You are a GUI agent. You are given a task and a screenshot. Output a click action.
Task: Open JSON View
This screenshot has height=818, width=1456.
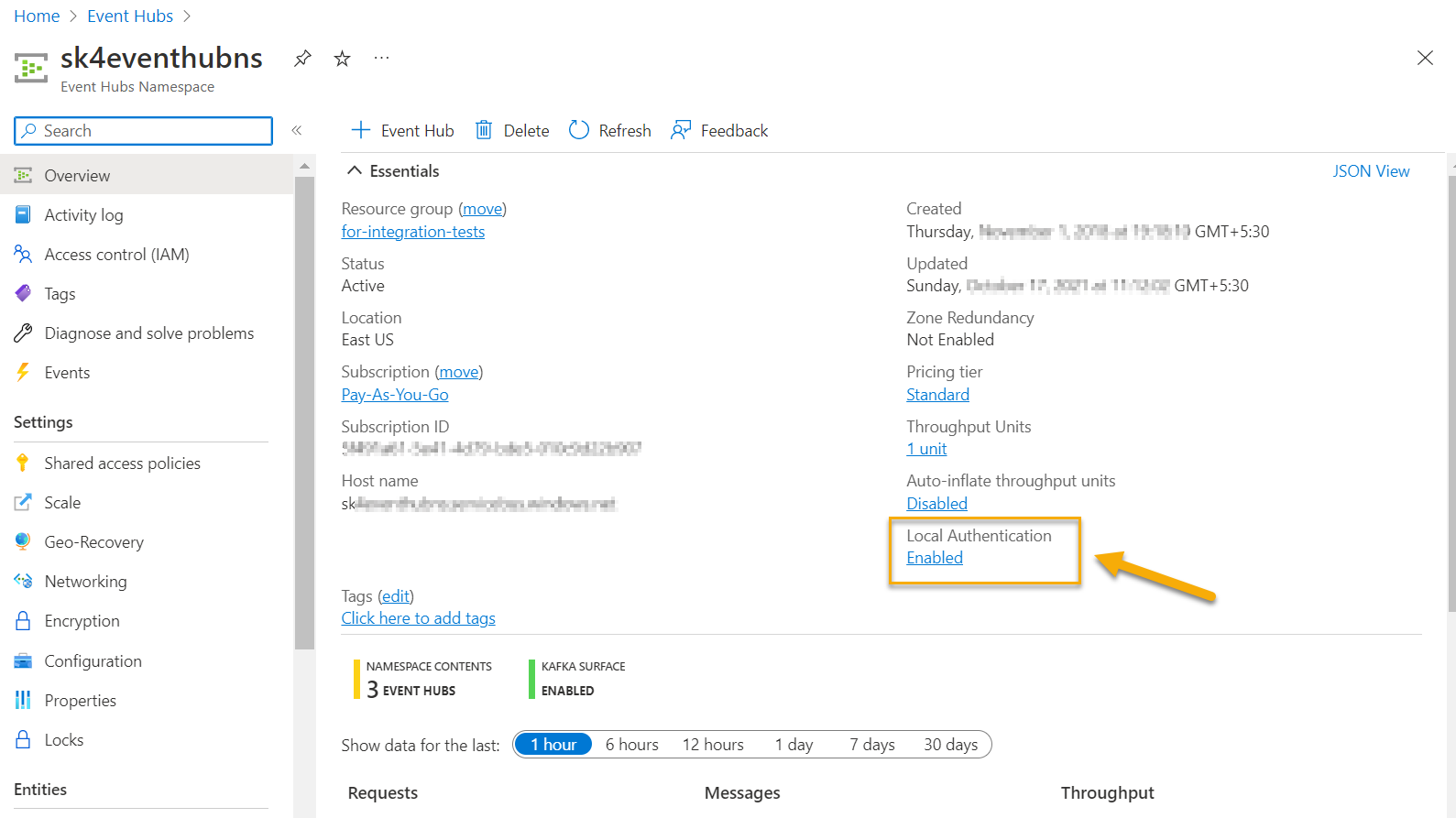(1371, 171)
